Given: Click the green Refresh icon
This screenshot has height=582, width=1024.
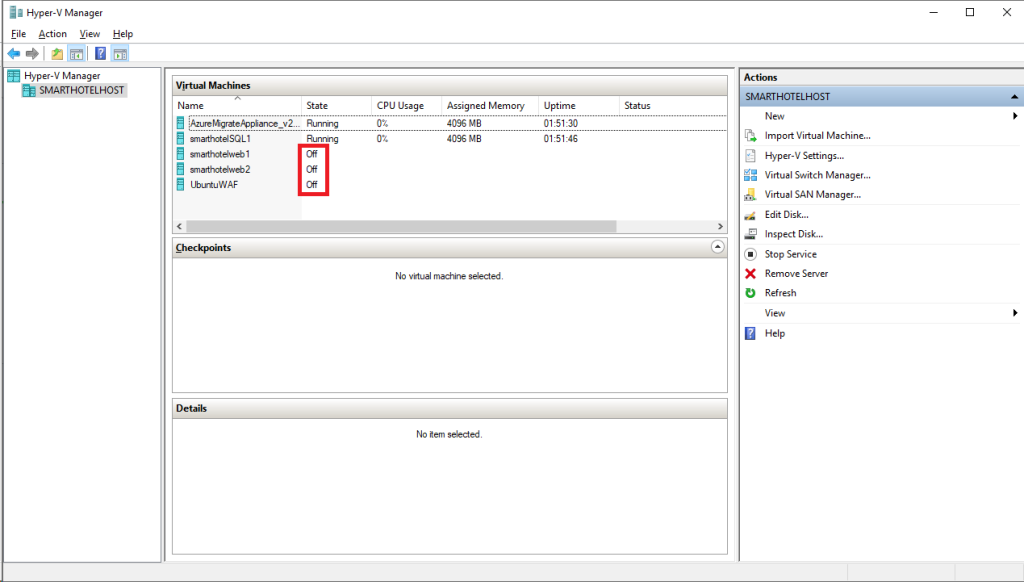Looking at the screenshot, I should [x=750, y=293].
